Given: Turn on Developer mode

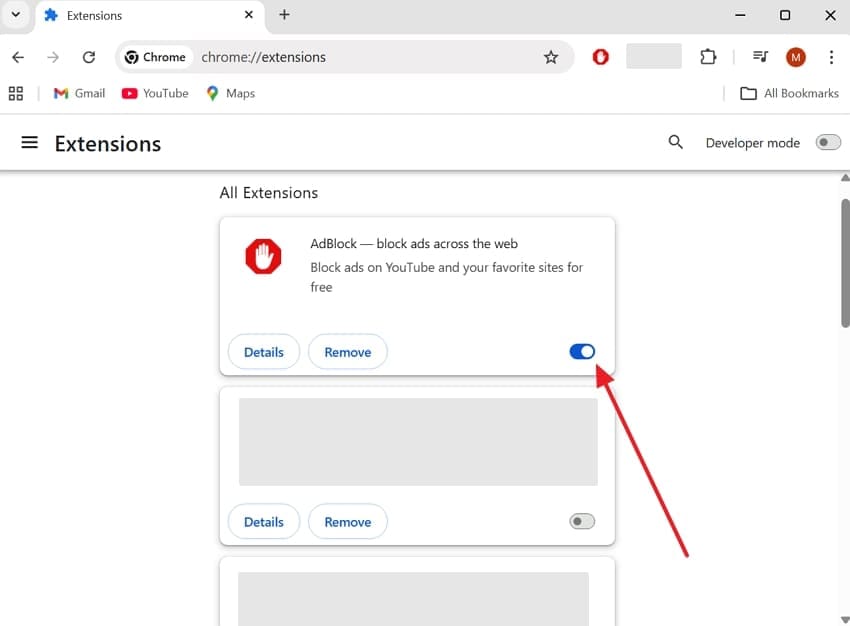Looking at the screenshot, I should [x=828, y=142].
